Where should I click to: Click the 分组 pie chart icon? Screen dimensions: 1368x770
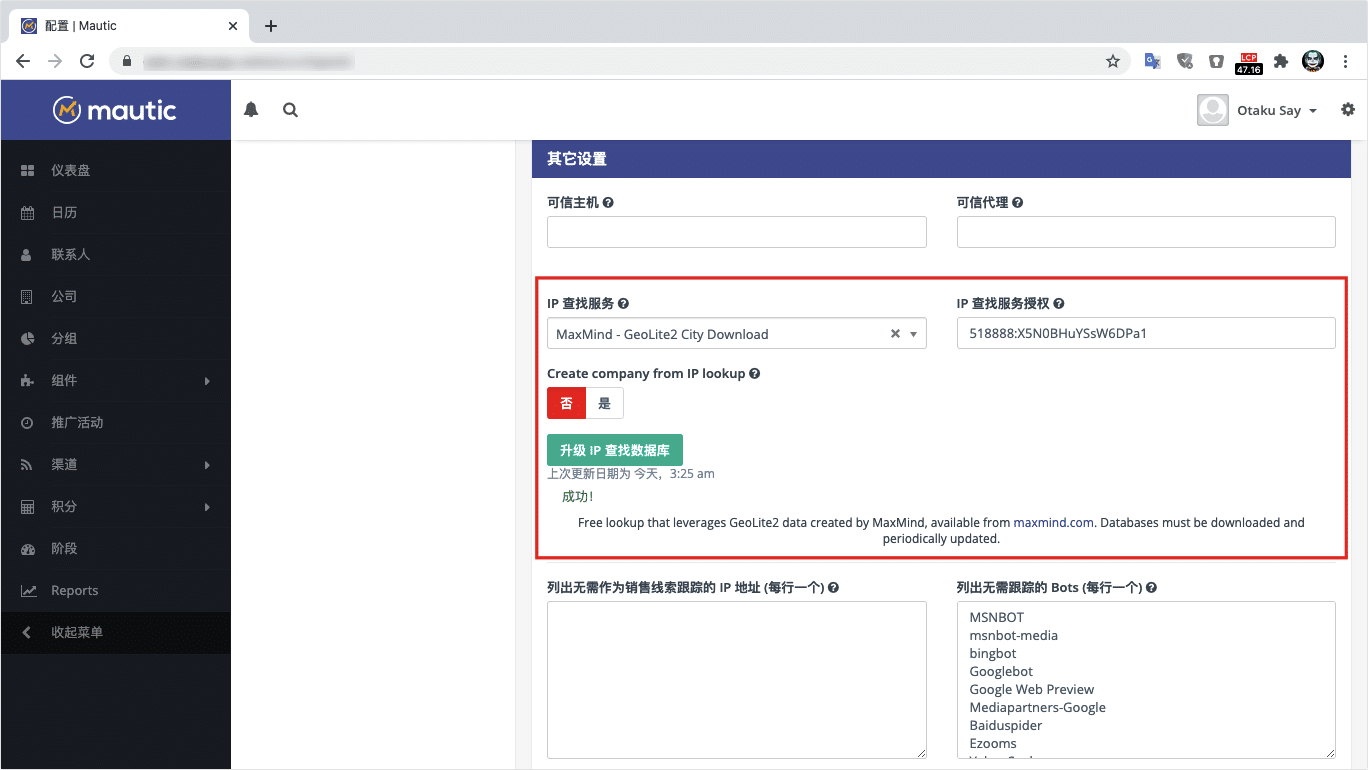point(28,339)
